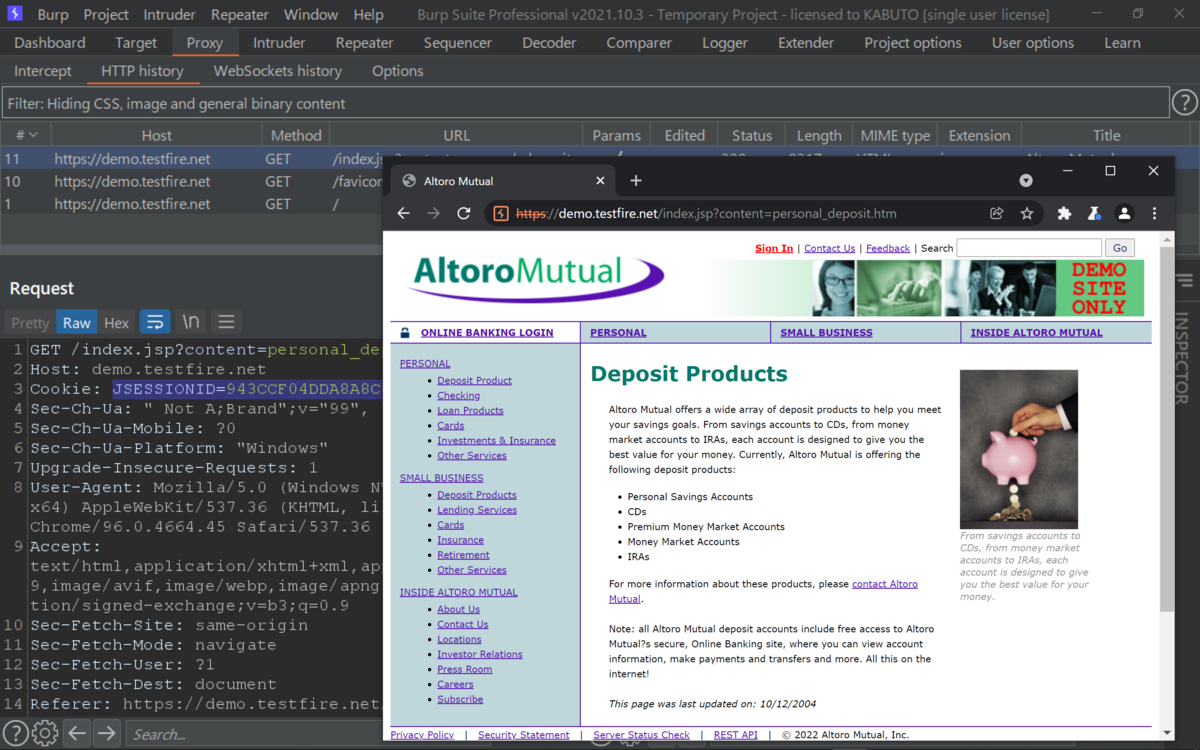The height and width of the screenshot is (750, 1200).
Task: Click the Chrome address bar URL
Action: (706, 213)
